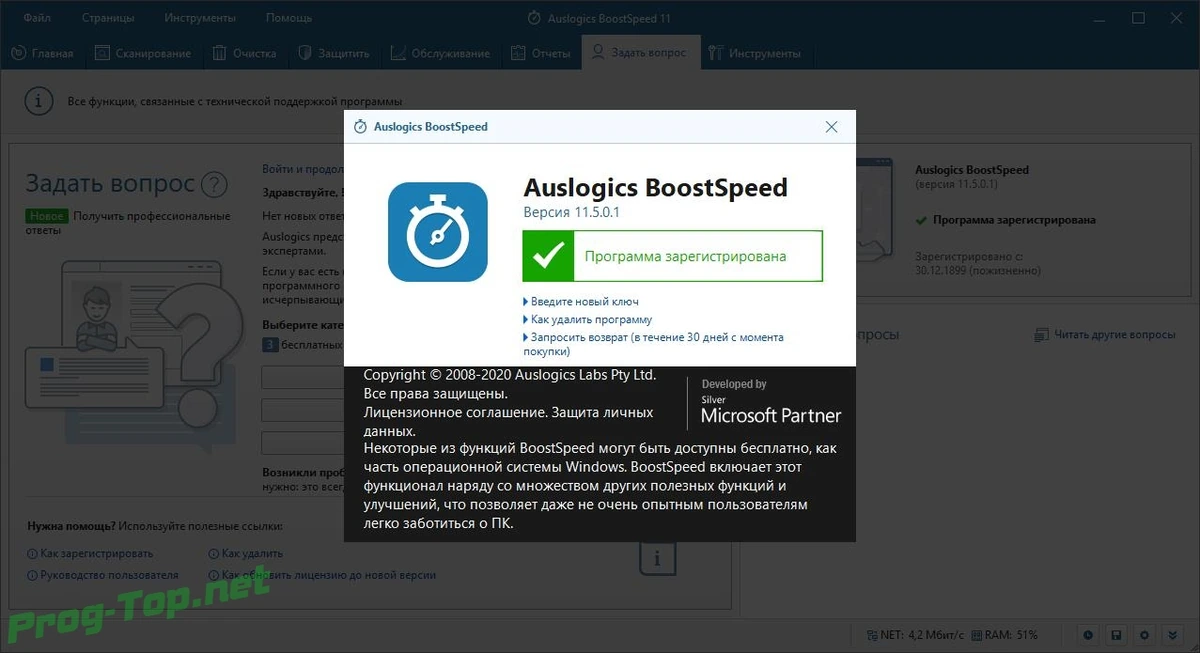
Task: Minimize the main BoostSpeed window
Action: click(x=1100, y=18)
